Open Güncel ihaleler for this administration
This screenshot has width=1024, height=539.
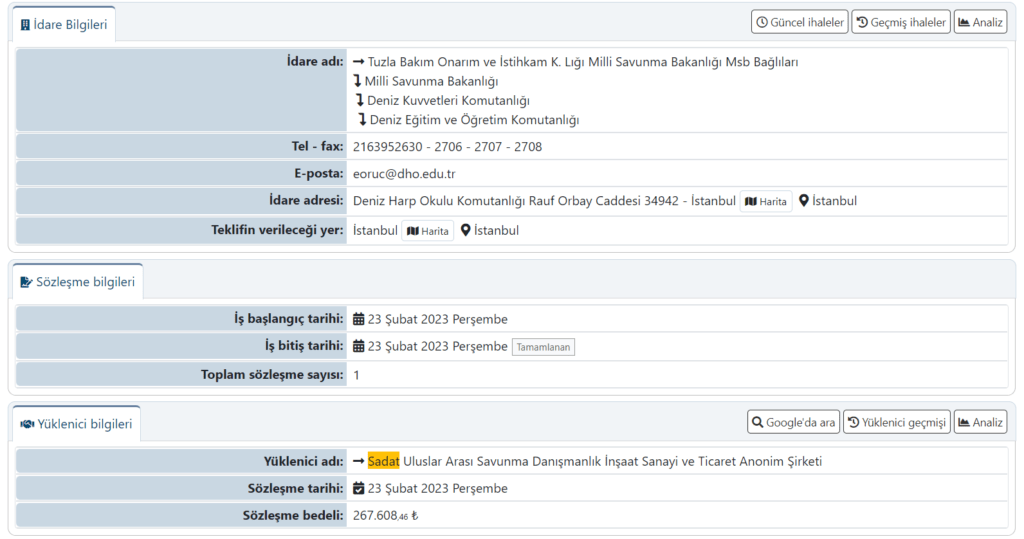click(800, 22)
